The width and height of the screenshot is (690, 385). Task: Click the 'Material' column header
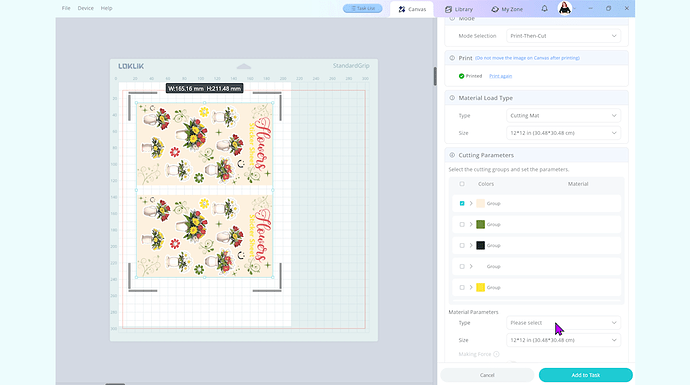tap(578, 184)
